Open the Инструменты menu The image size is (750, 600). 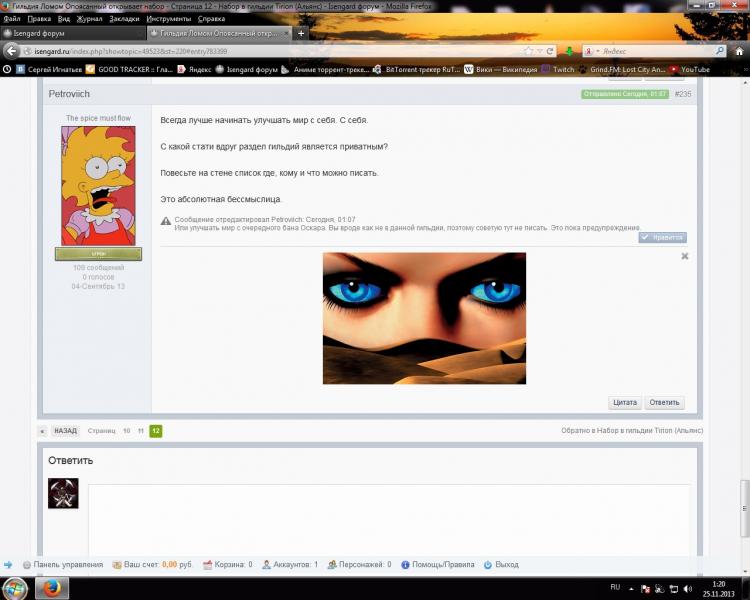click(x=168, y=19)
